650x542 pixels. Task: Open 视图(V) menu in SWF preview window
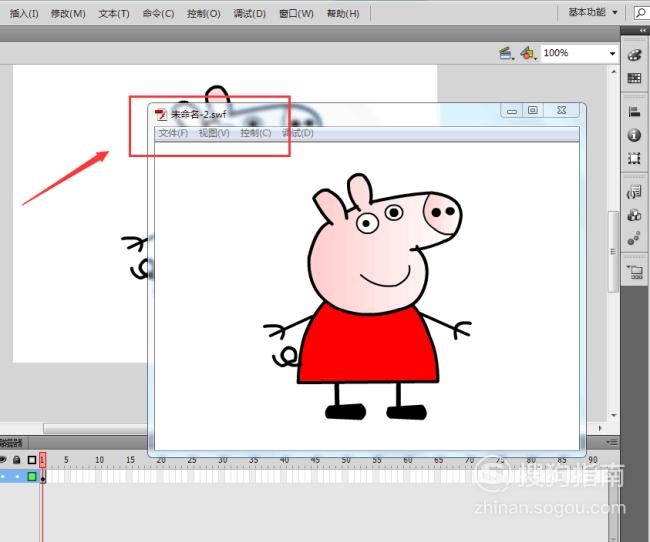[x=214, y=133]
